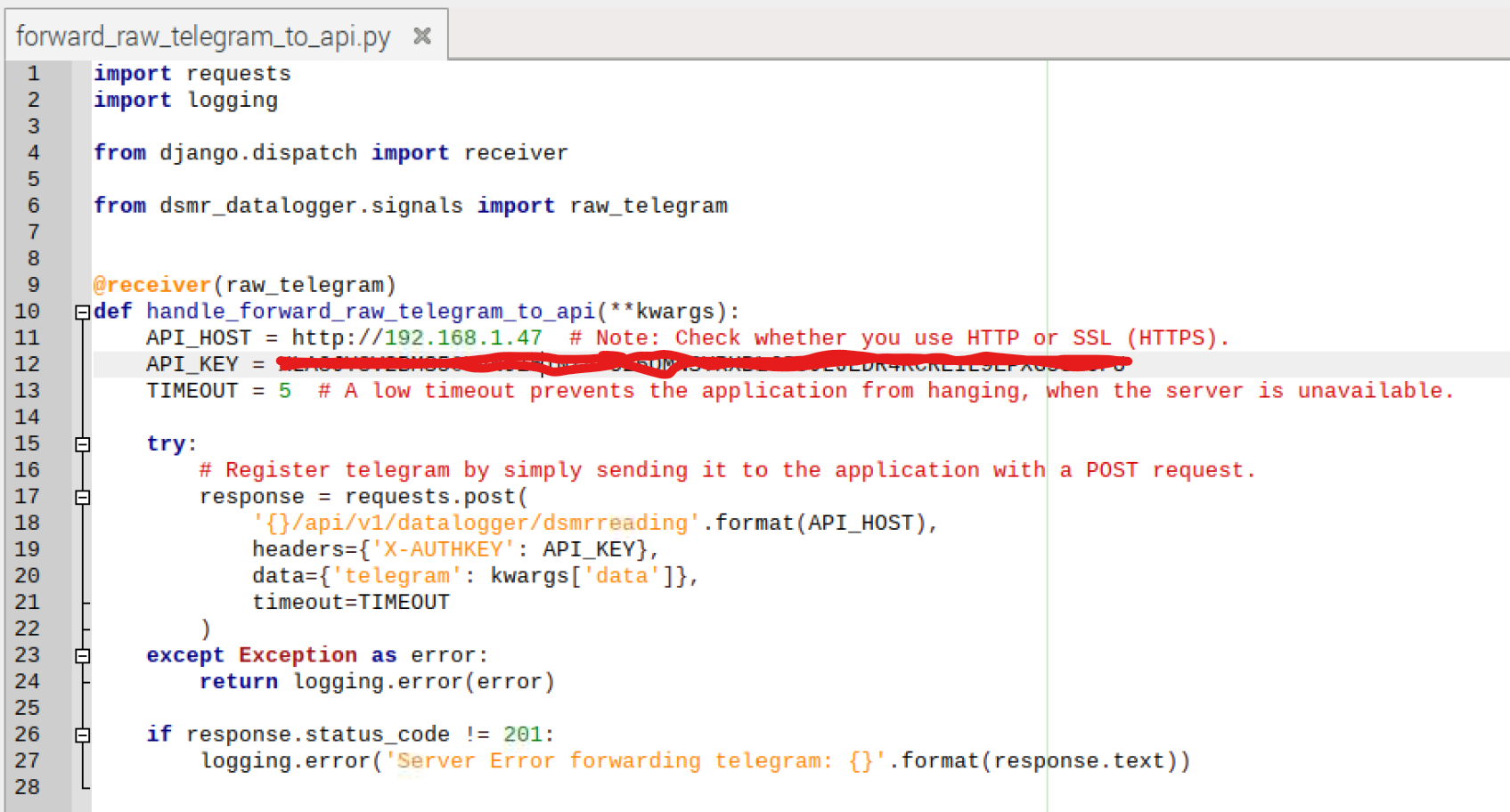Collapse the def handle_forward_raw_telegram_to_api fold

83,313
